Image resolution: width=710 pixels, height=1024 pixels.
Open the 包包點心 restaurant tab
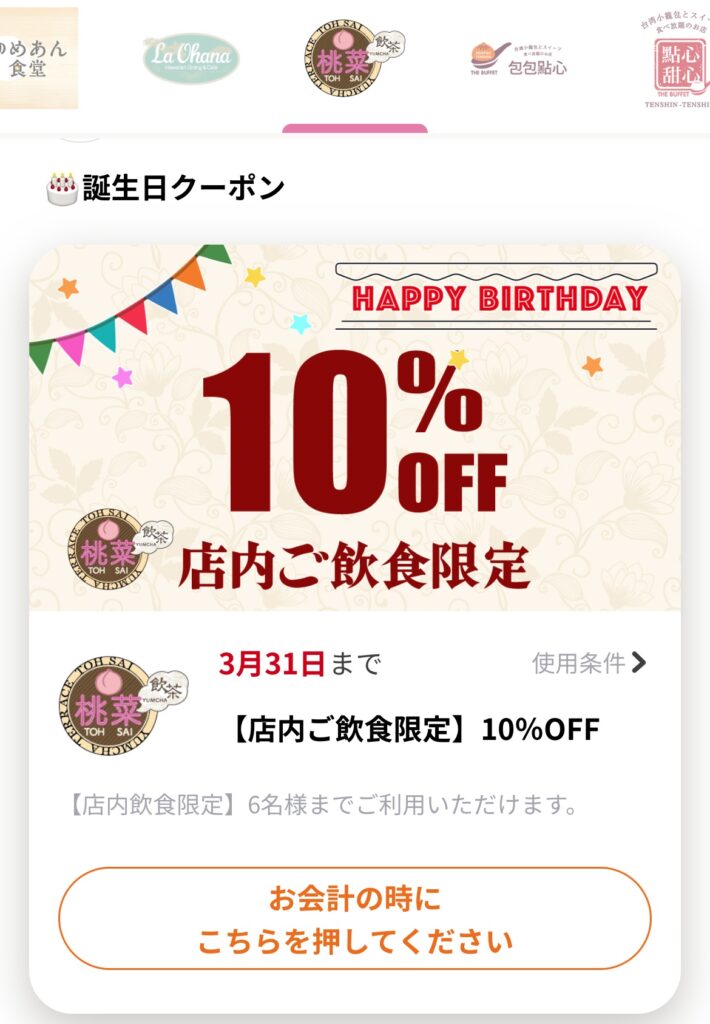point(519,59)
